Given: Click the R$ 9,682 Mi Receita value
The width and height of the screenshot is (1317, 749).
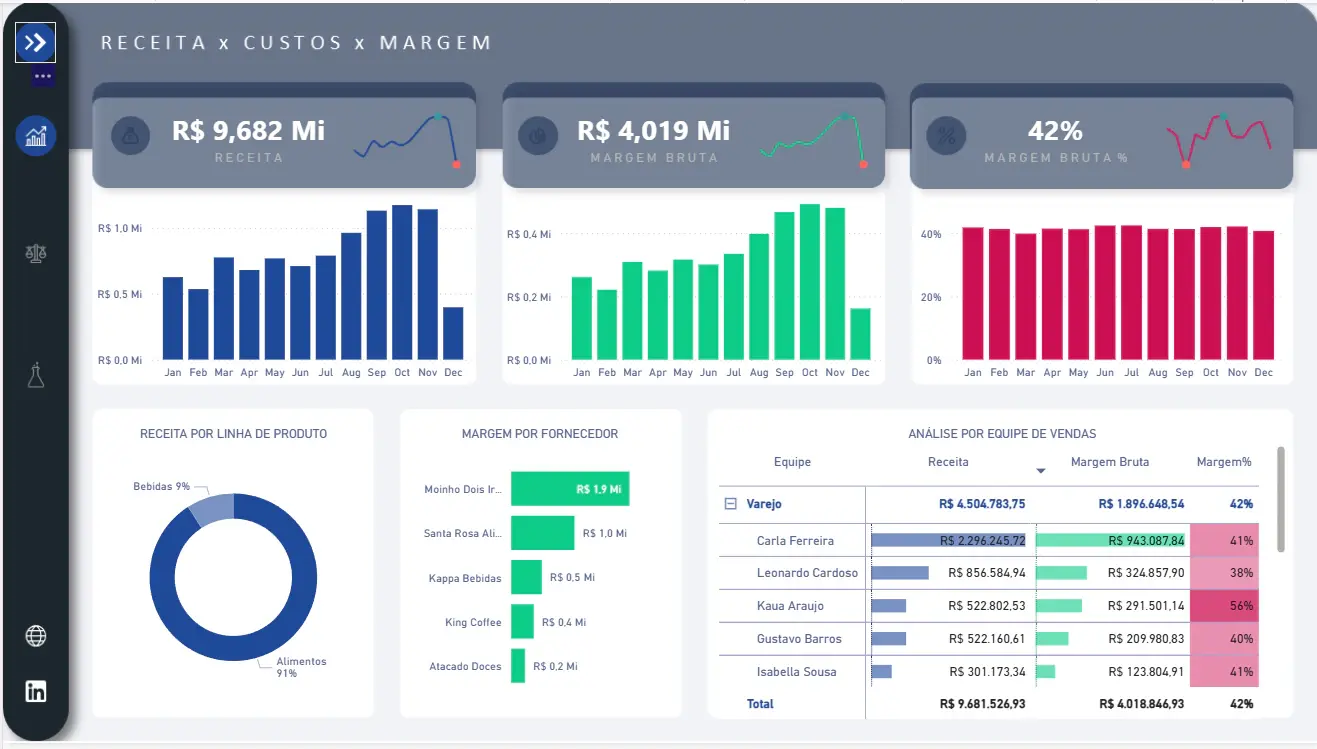Looking at the screenshot, I should (x=248, y=130).
